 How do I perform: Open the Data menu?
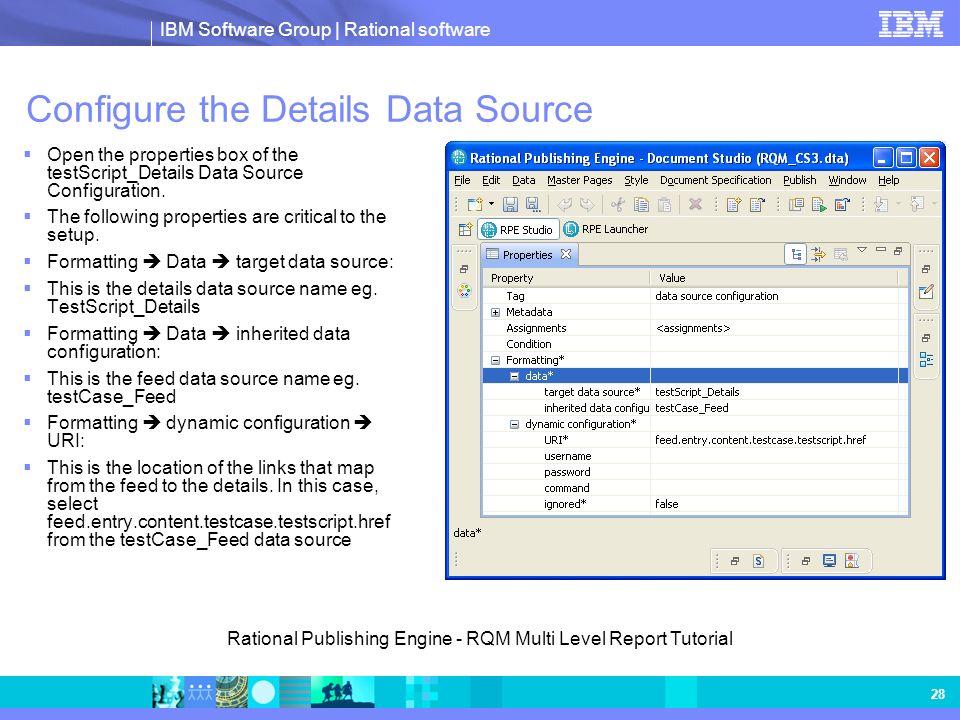(523, 180)
